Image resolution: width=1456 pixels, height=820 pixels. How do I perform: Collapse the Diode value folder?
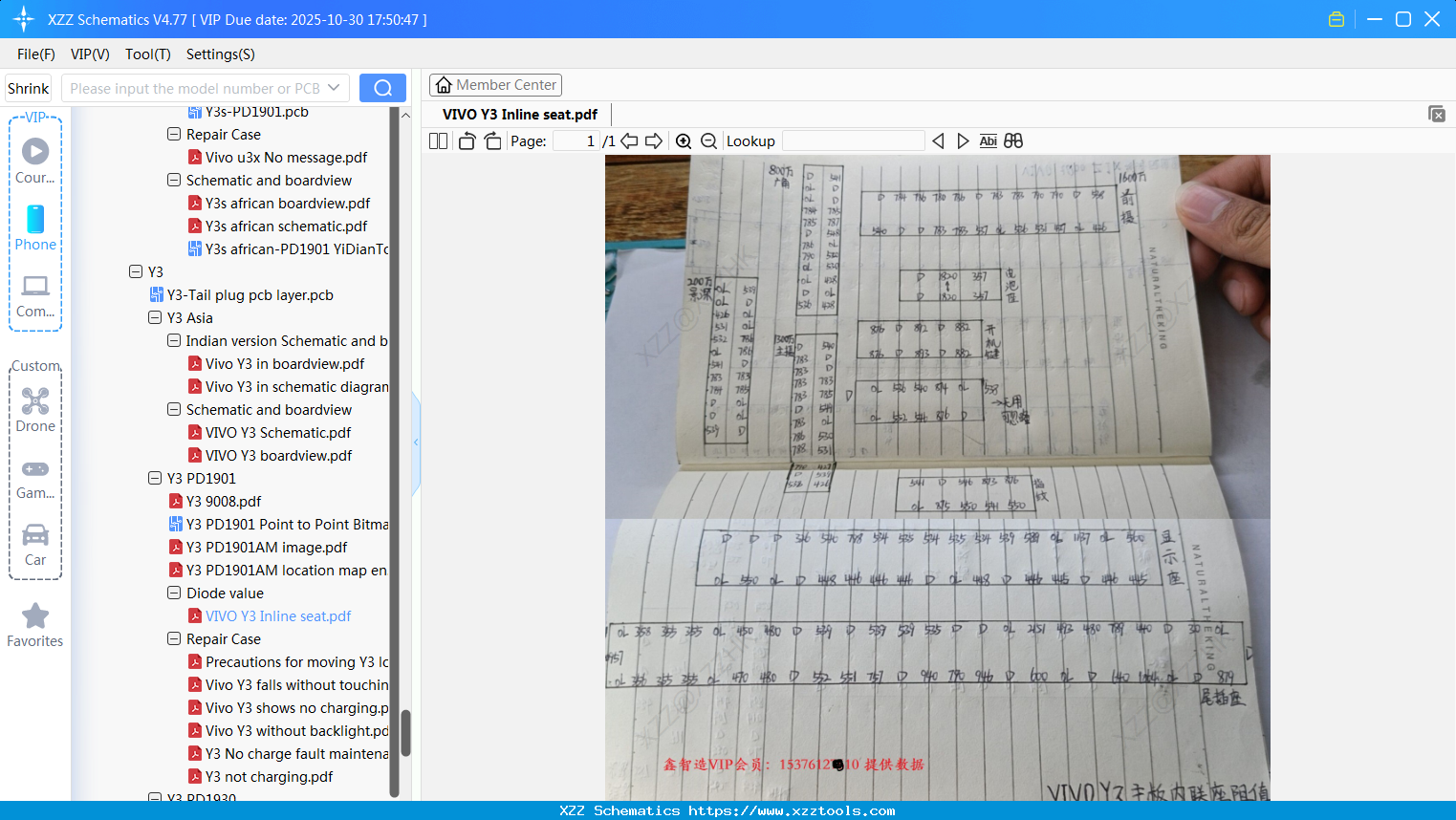[174, 593]
